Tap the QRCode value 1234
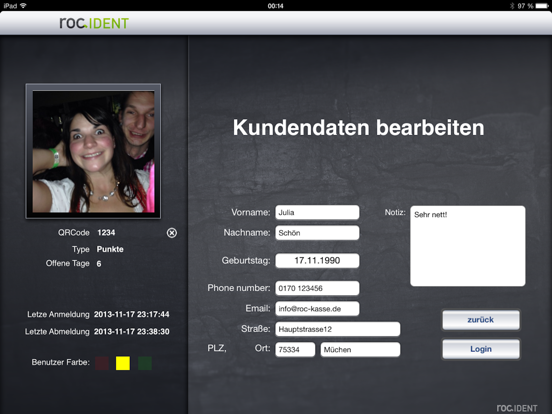 [106, 233]
